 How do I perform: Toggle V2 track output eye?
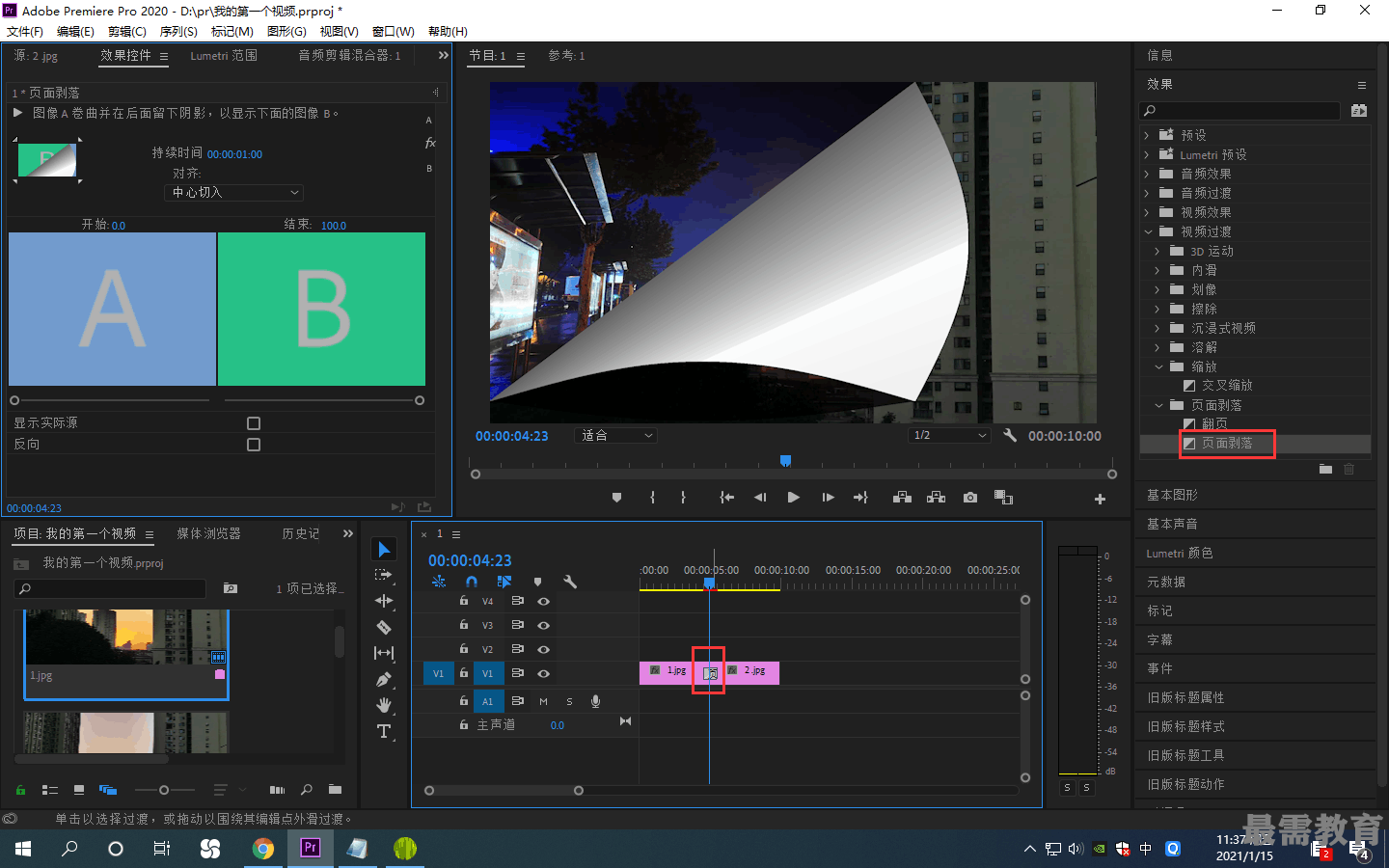coord(543,649)
